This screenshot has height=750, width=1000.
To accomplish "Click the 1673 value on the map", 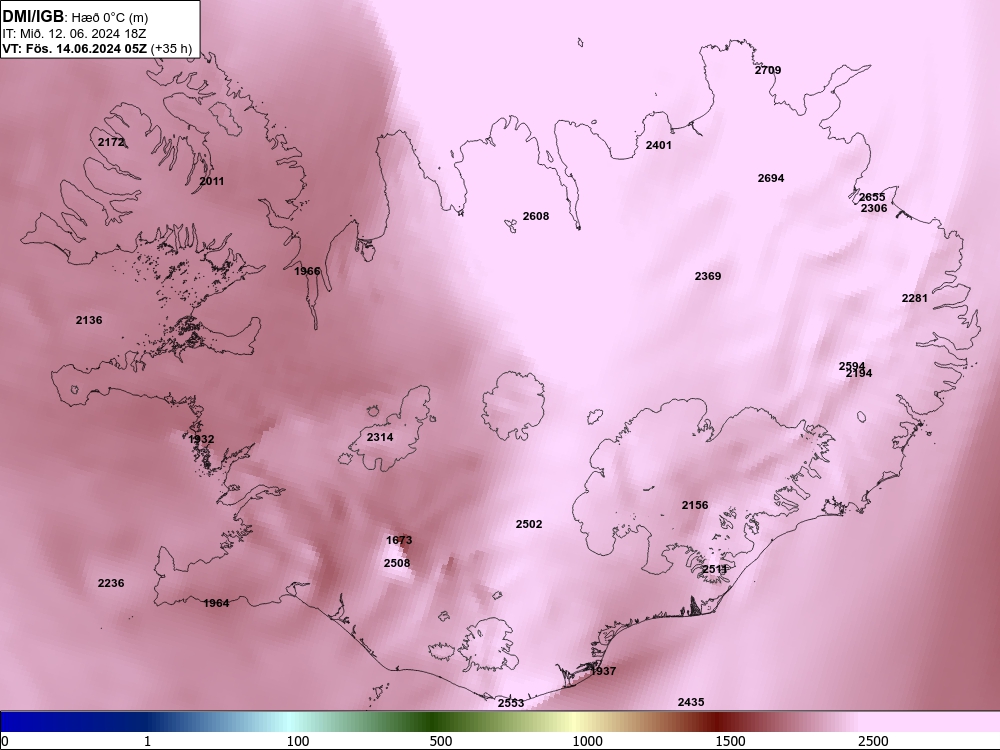I will coord(399,540).
